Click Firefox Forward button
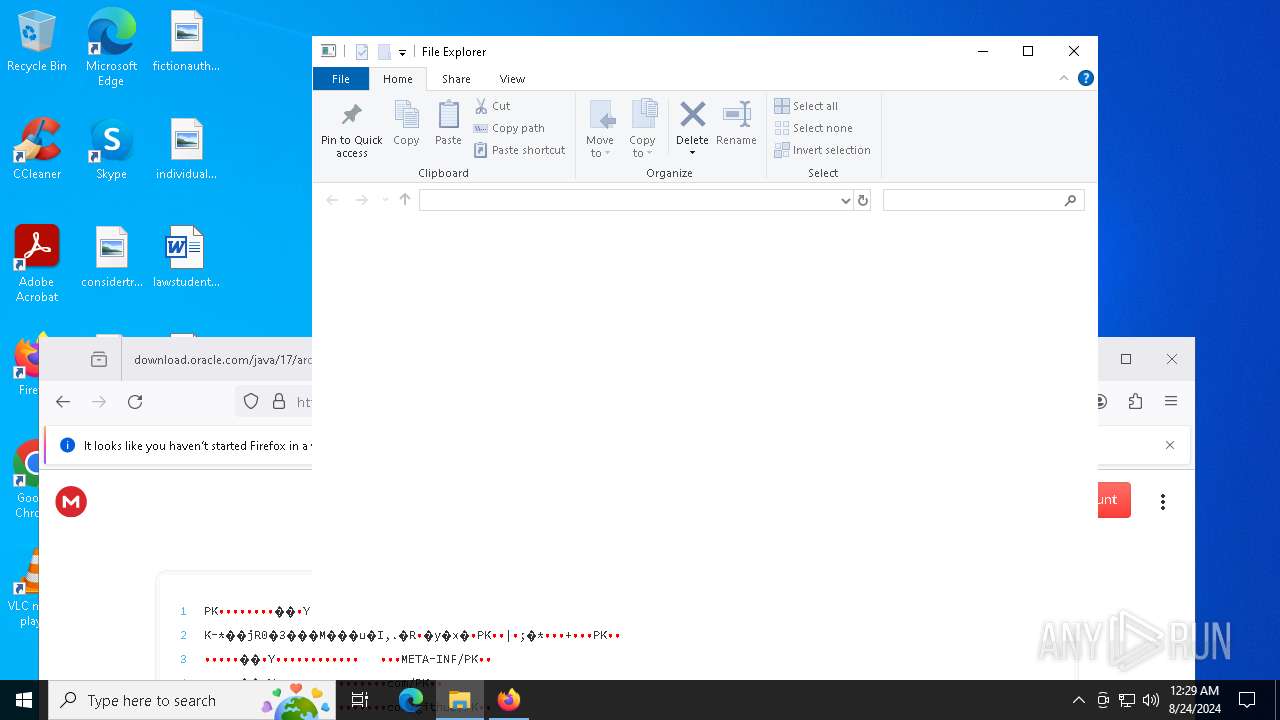 point(99,402)
